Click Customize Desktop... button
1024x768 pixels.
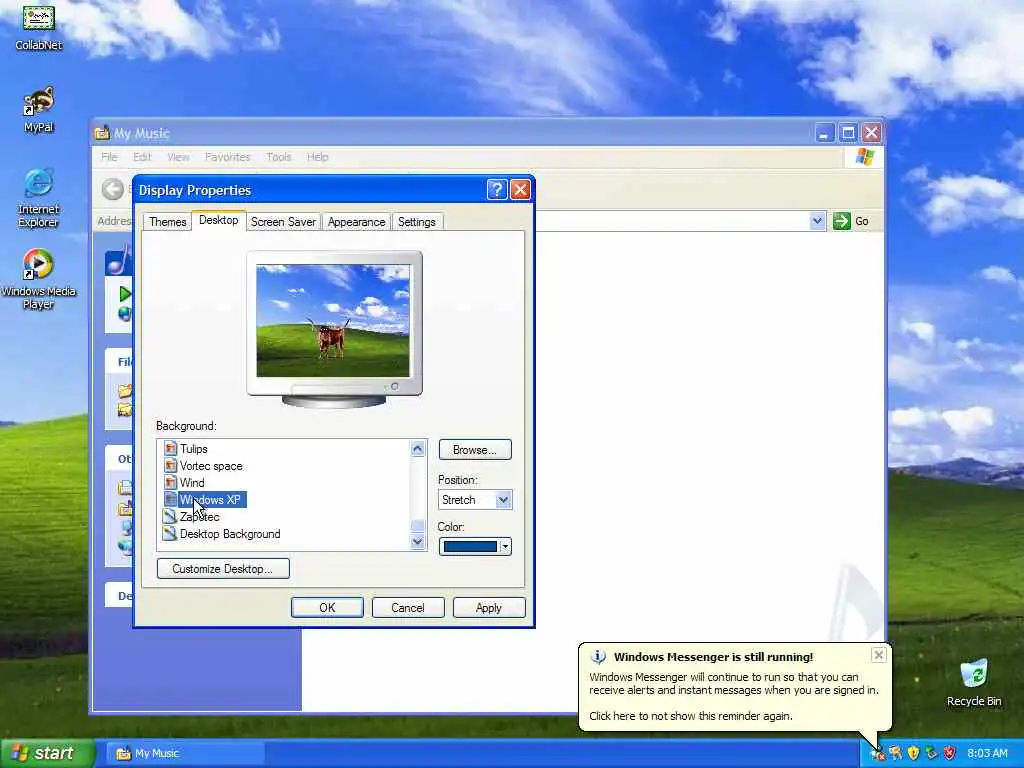pos(223,568)
